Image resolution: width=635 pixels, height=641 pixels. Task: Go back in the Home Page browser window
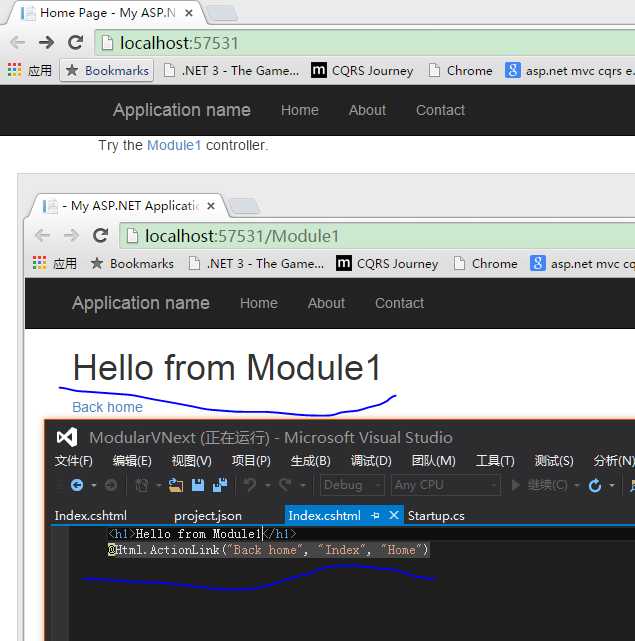18,42
